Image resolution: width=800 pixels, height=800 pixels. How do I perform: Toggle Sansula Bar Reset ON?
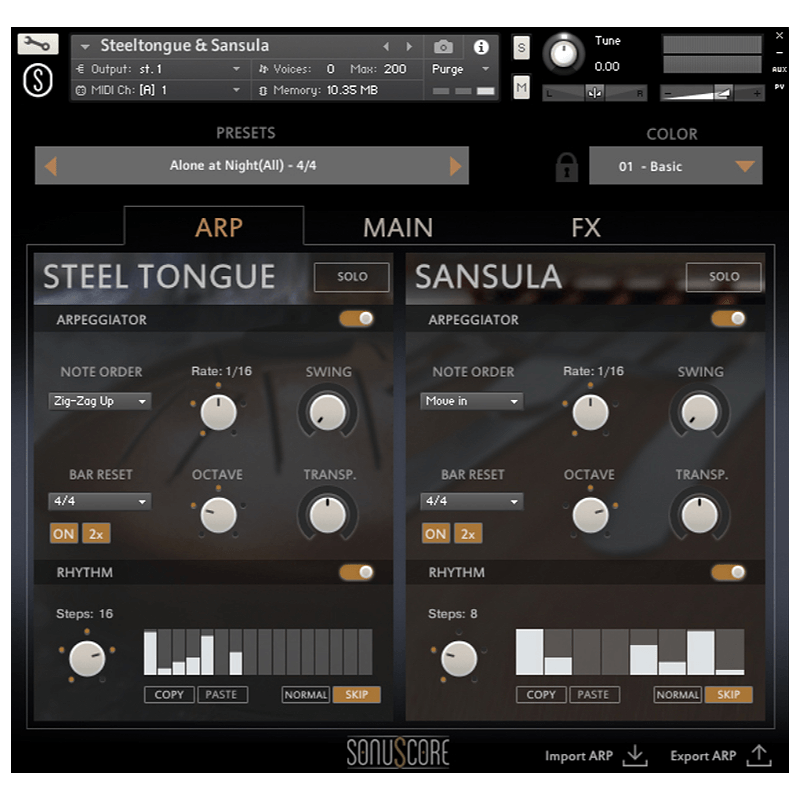[436, 534]
